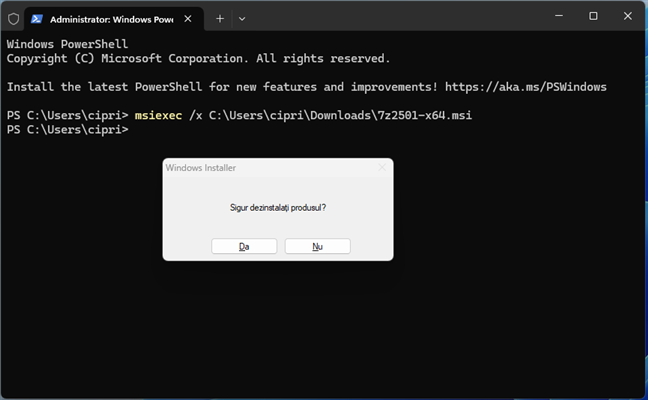Dismiss Windows Installer dialog with its X
Viewport: 648px width, 400px height.
(x=380, y=168)
